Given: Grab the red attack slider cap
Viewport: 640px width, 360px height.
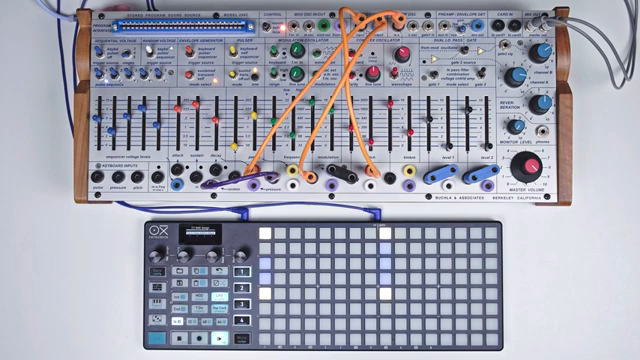Looking at the screenshot, I should tap(178, 109).
